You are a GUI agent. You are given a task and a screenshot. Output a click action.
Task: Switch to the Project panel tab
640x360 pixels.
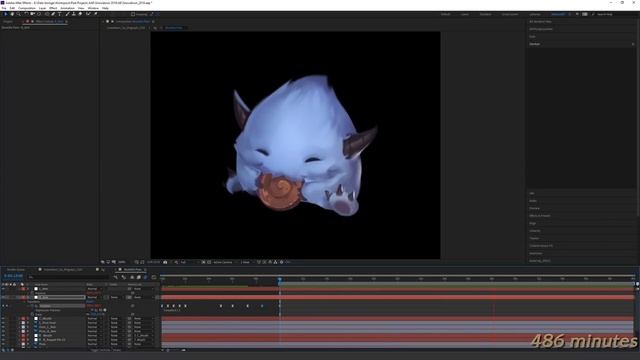8,21
